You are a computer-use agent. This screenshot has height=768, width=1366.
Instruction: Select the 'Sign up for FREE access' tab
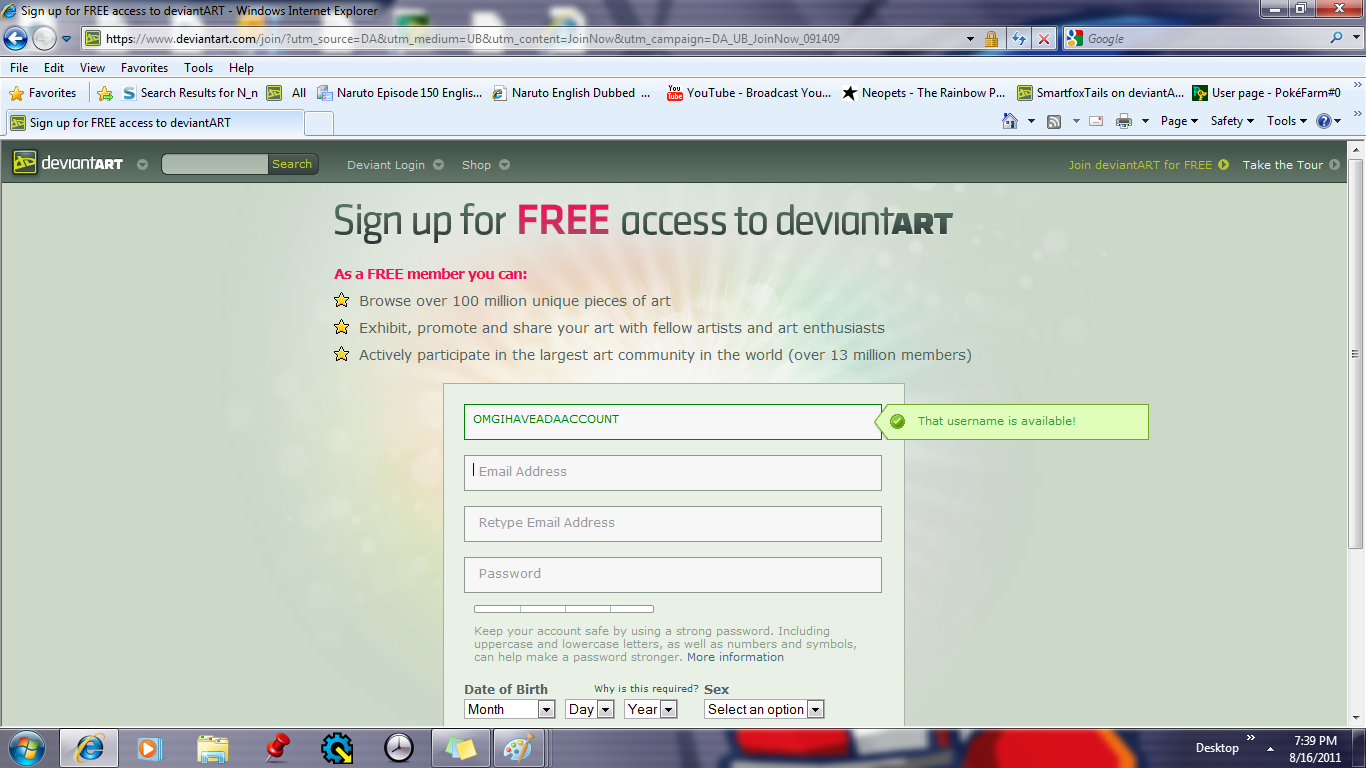155,123
